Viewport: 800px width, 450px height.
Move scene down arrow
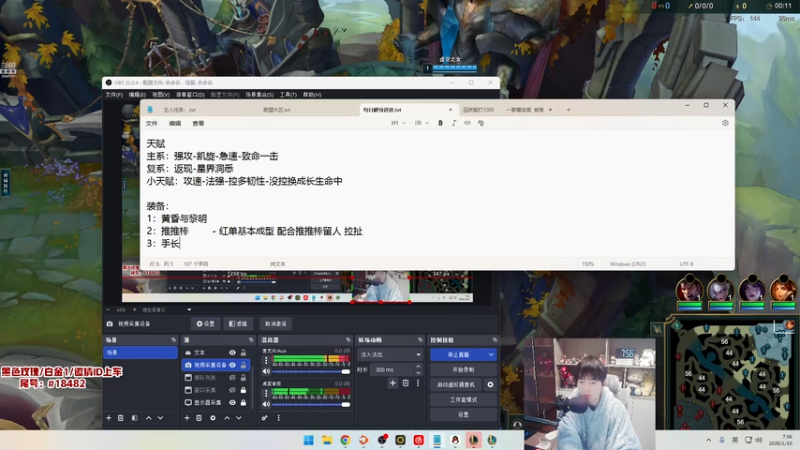pos(160,418)
